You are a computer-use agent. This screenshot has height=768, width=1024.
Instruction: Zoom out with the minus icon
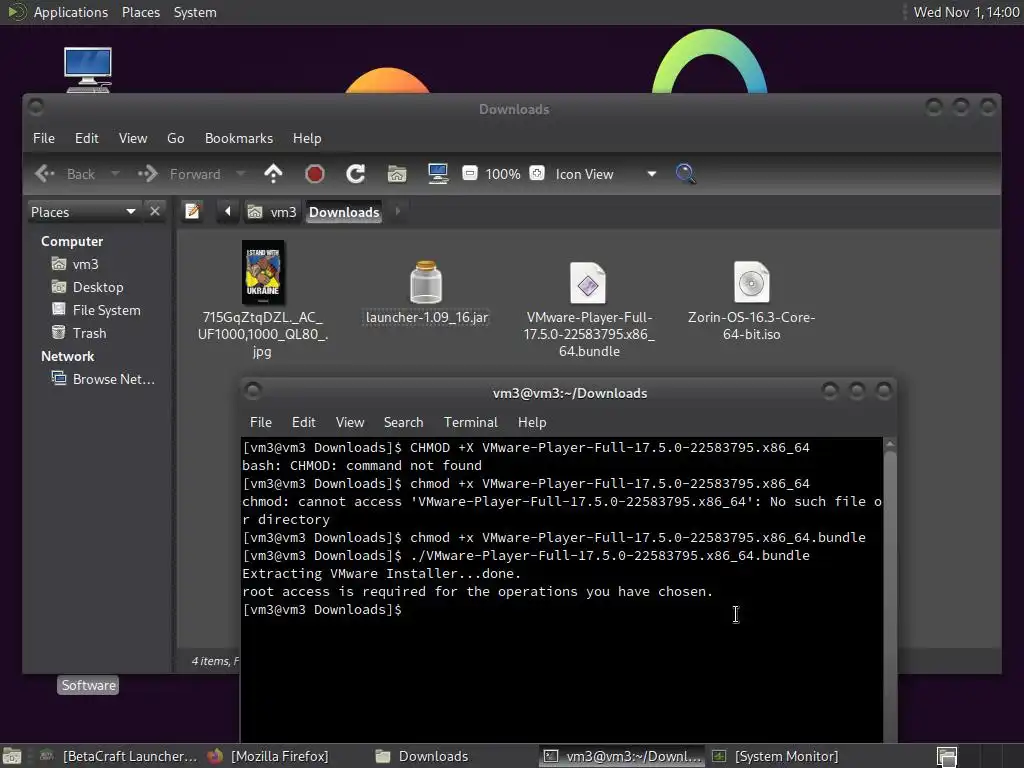[x=470, y=173]
